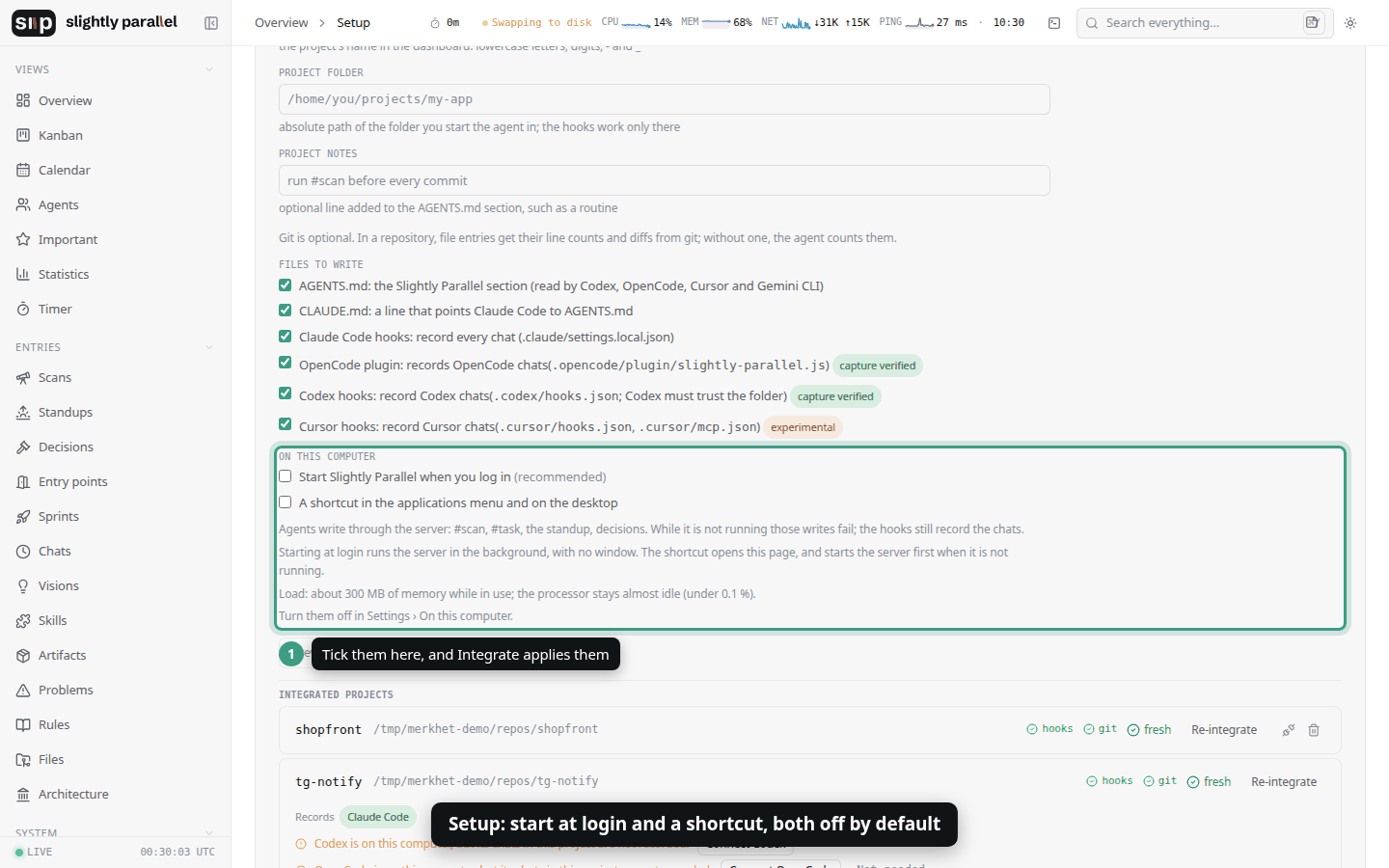1389x868 pixels.
Task: Click the Project folder input field
Action: pos(665,99)
